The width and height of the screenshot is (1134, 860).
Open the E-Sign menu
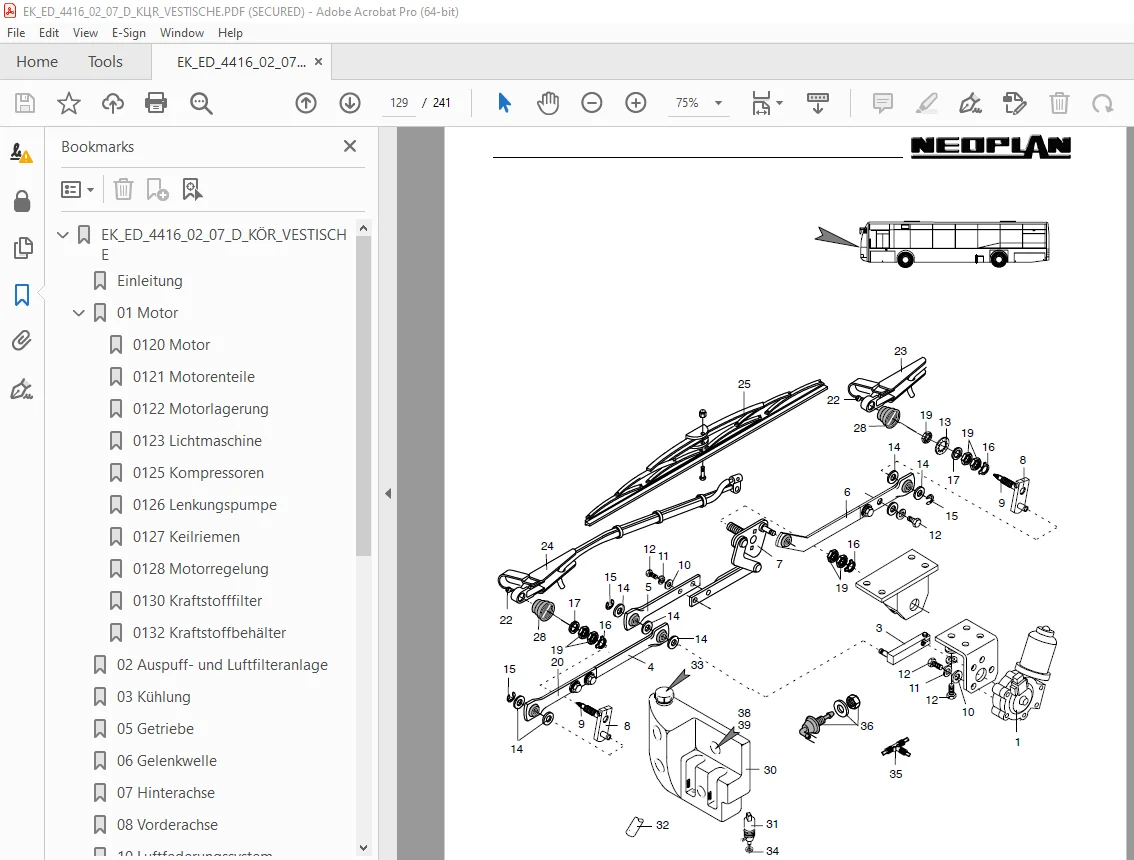pyautogui.click(x=129, y=33)
